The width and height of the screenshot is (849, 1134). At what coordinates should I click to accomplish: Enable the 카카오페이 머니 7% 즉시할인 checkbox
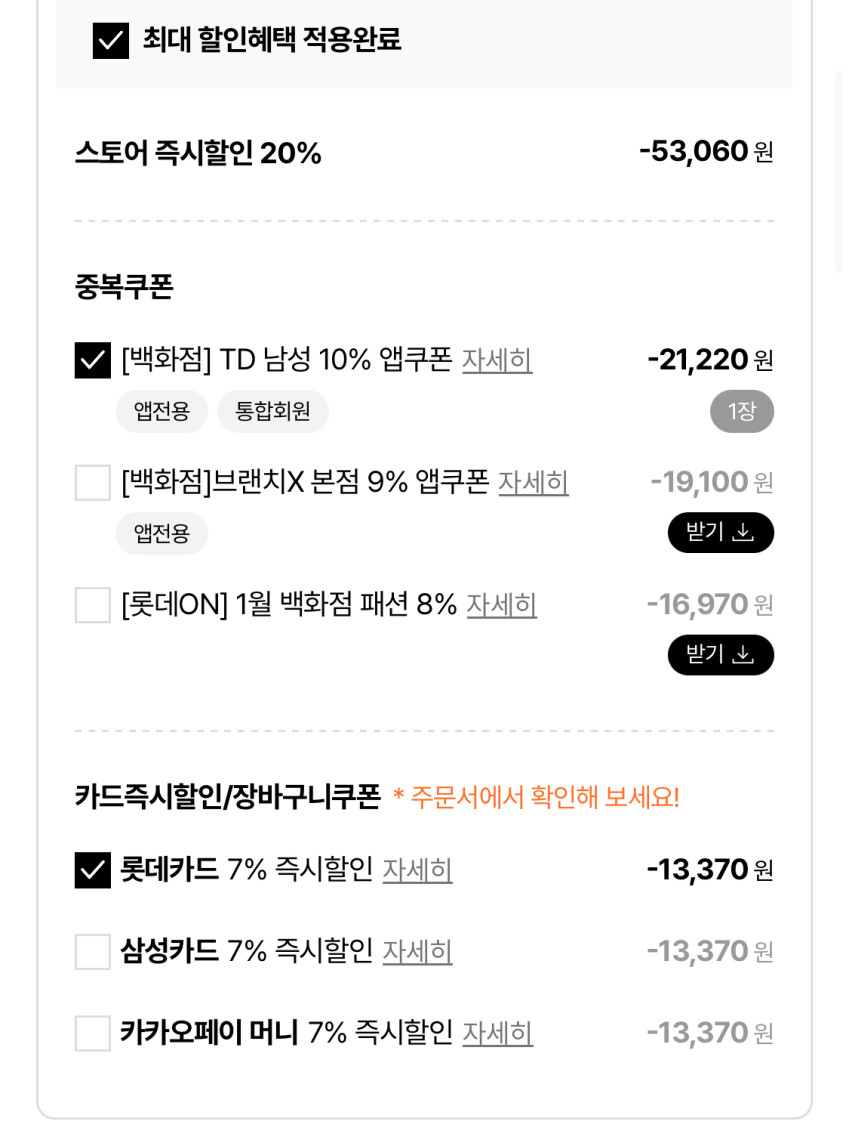click(x=93, y=1033)
